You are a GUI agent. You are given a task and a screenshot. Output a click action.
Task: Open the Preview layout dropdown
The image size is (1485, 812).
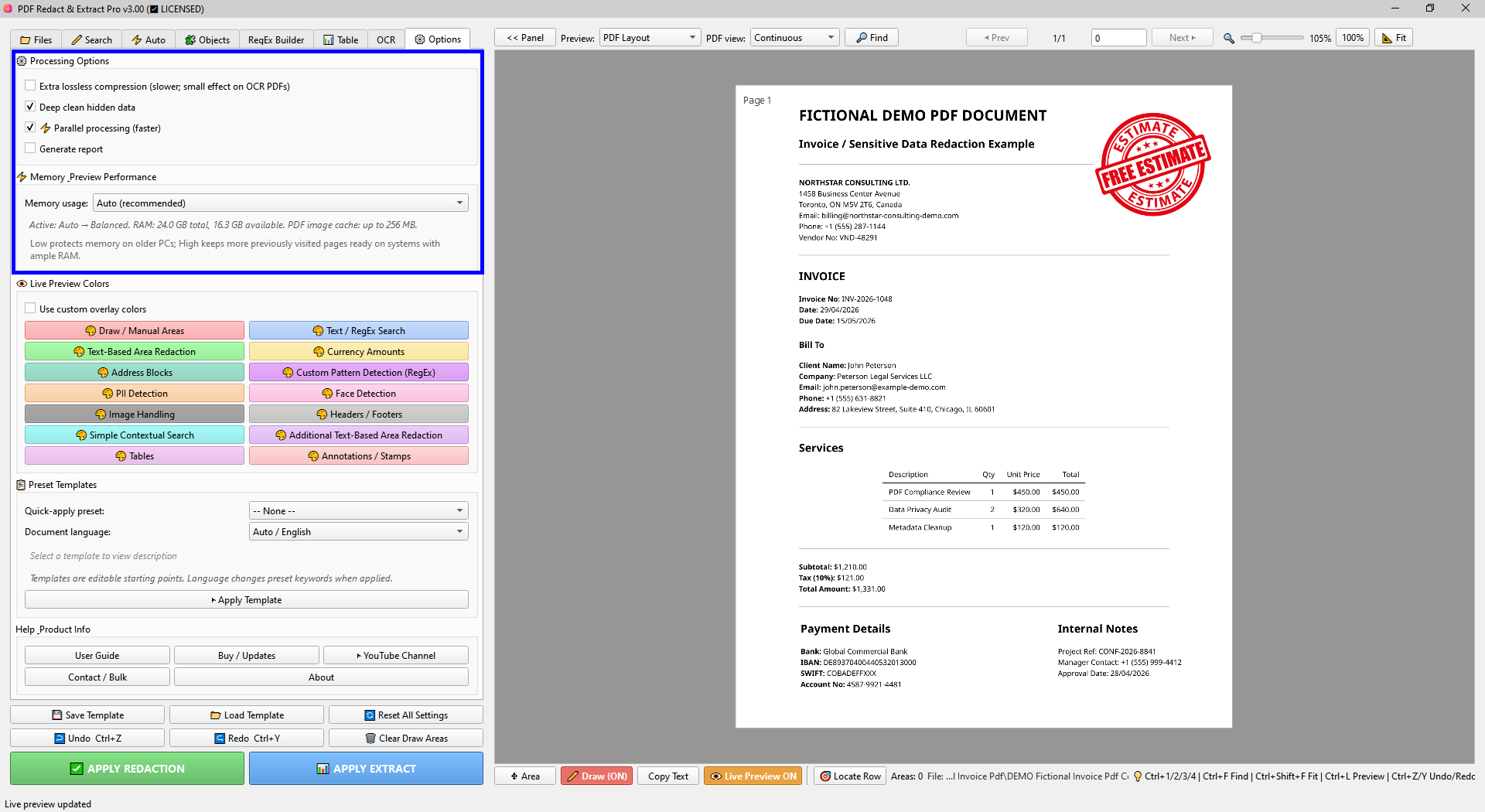point(650,37)
